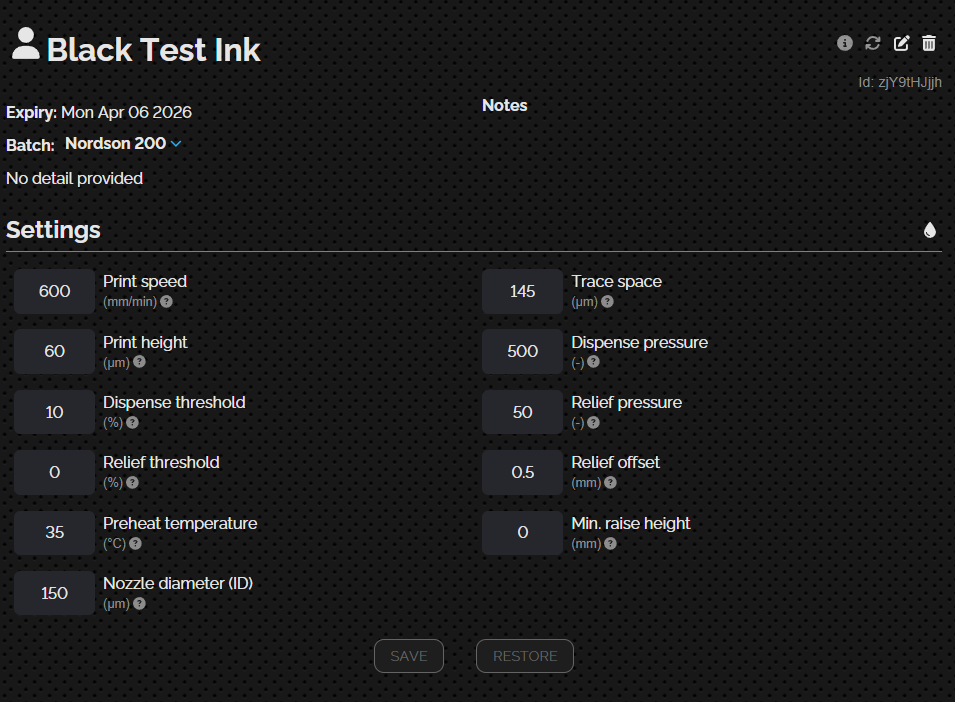
Task: Click help icon for Relief offset
Action: [611, 482]
